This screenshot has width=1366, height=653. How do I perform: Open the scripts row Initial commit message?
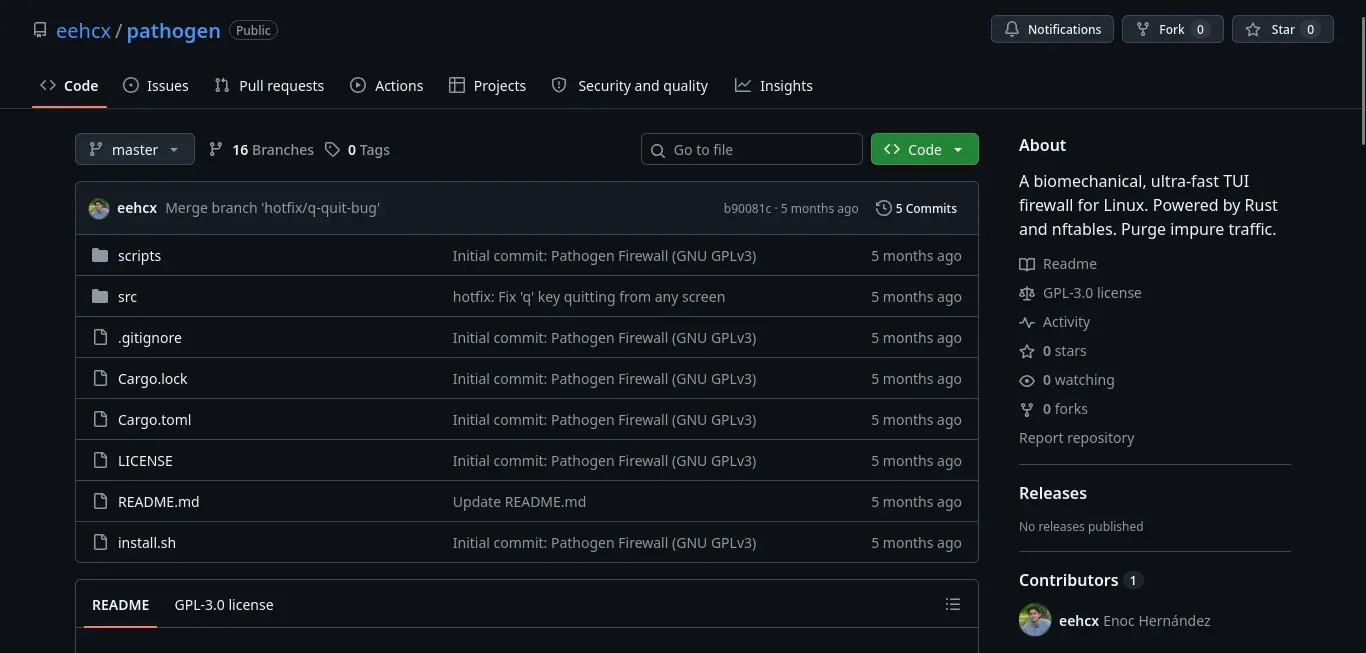pos(604,256)
